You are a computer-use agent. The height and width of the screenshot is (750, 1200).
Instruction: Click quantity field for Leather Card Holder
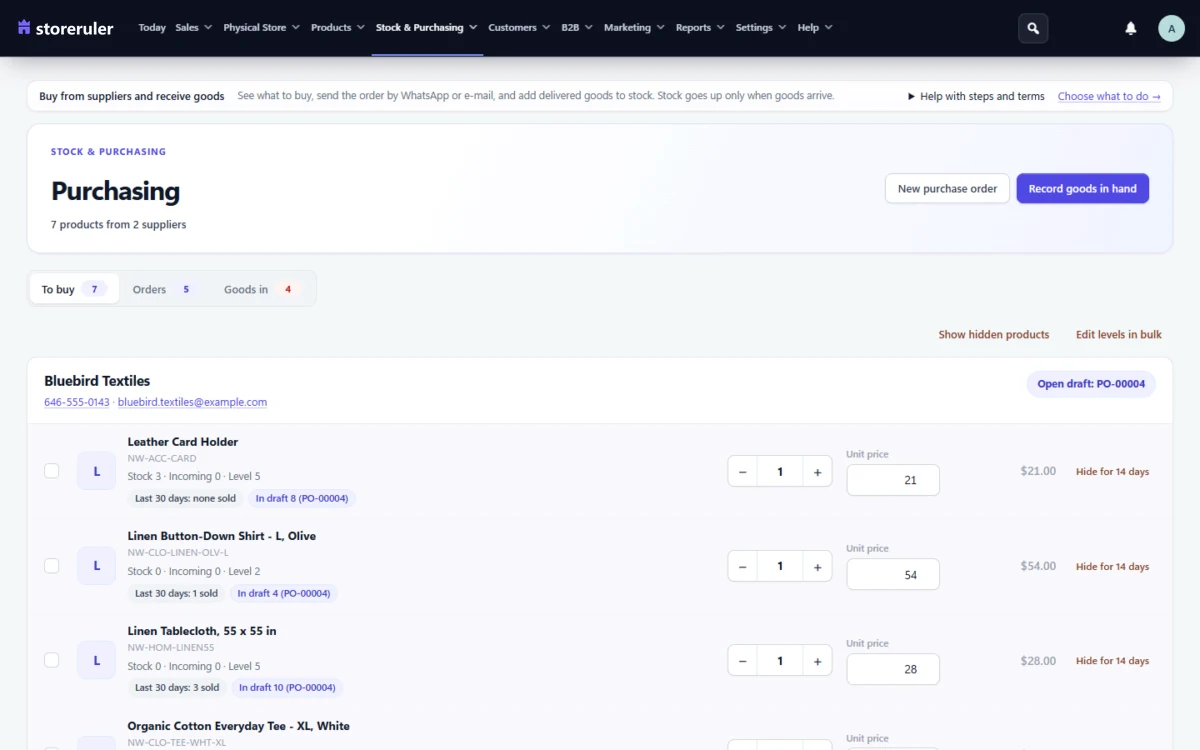coord(780,471)
